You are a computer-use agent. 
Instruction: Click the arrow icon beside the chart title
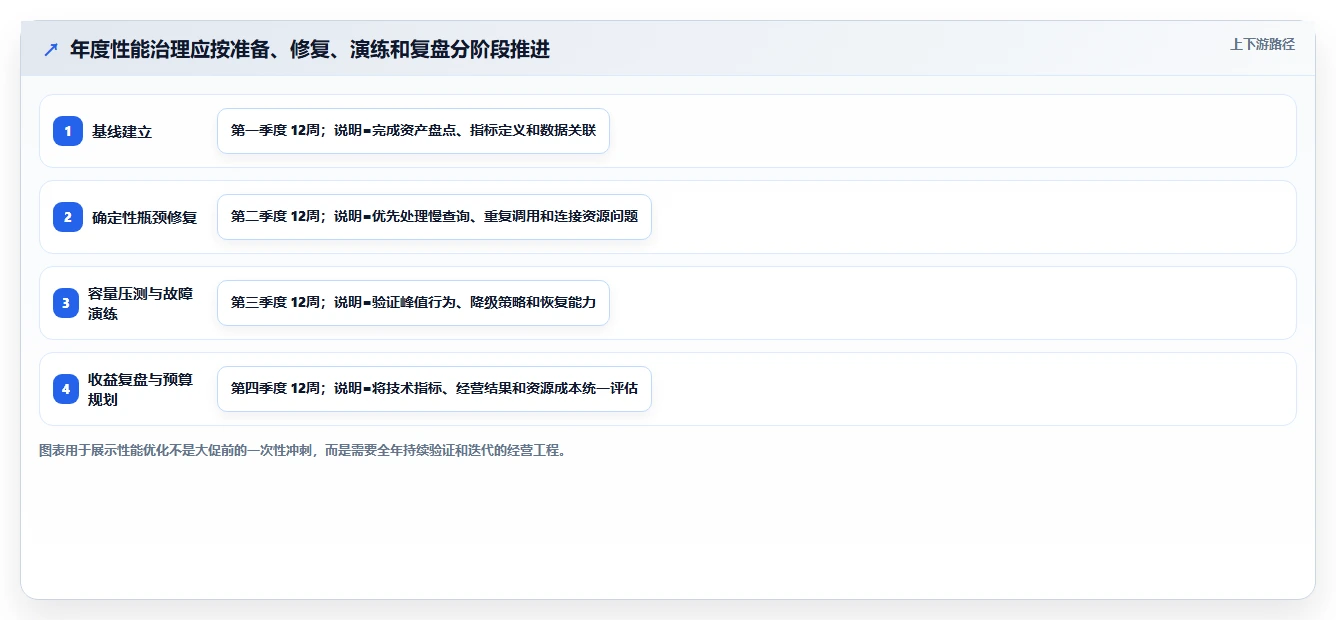[50, 49]
